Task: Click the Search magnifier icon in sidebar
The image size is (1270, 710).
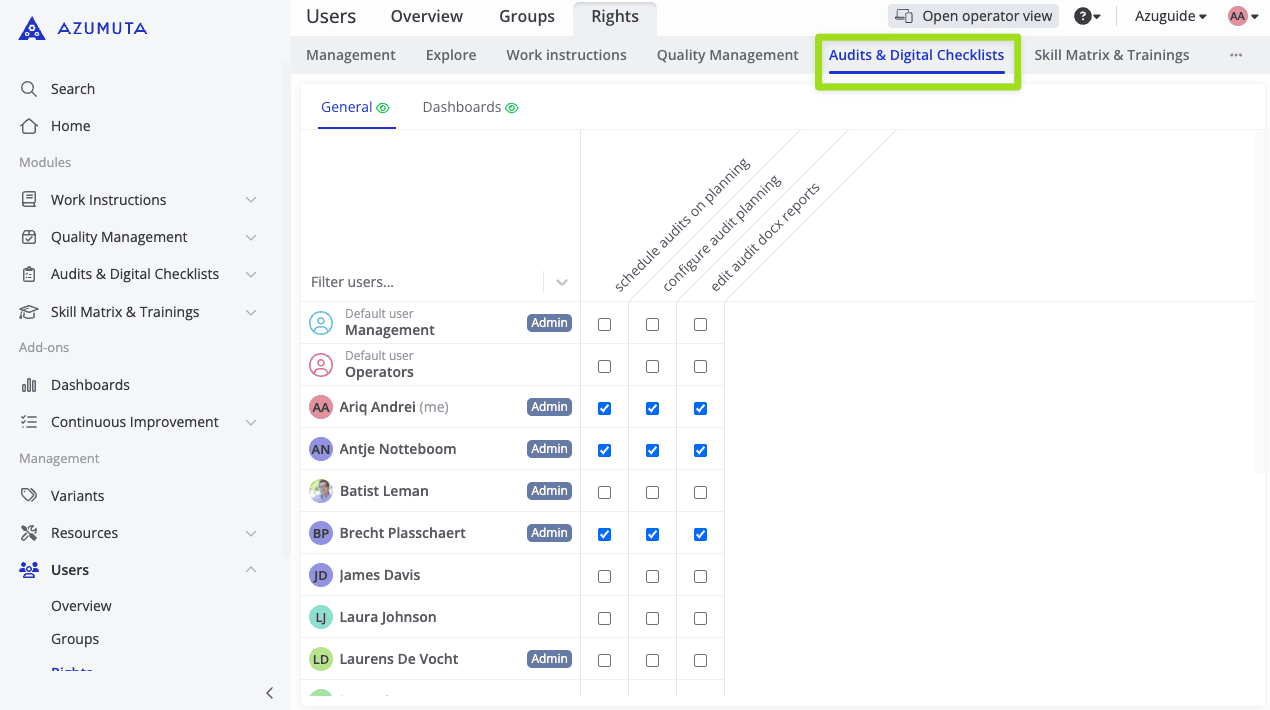Action: click(x=29, y=89)
